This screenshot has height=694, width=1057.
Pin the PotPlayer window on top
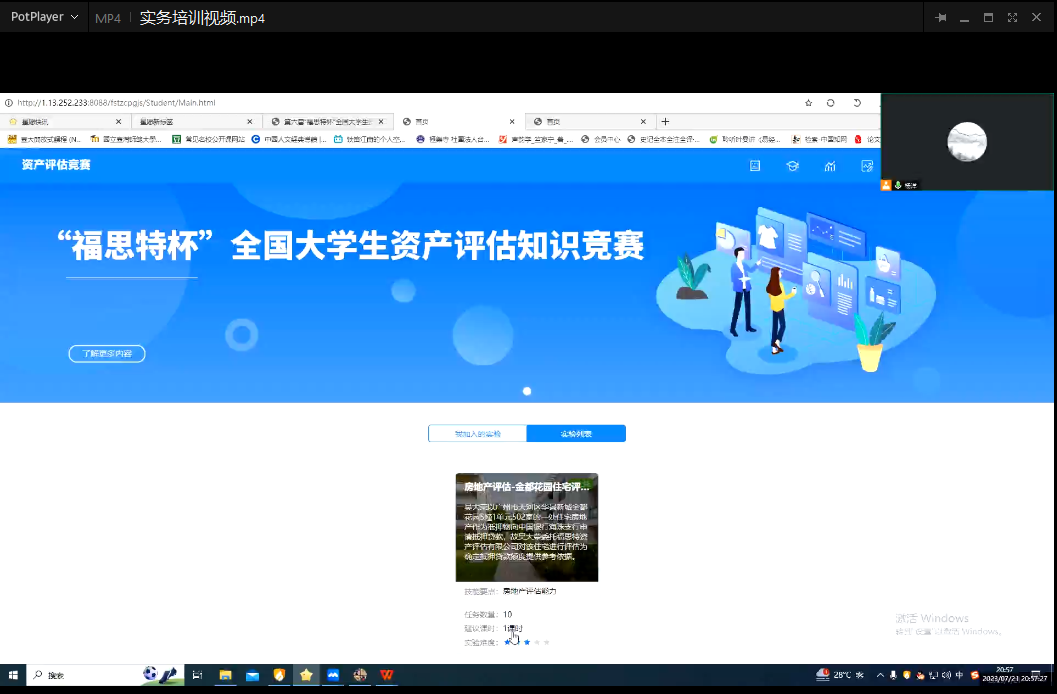click(x=940, y=18)
